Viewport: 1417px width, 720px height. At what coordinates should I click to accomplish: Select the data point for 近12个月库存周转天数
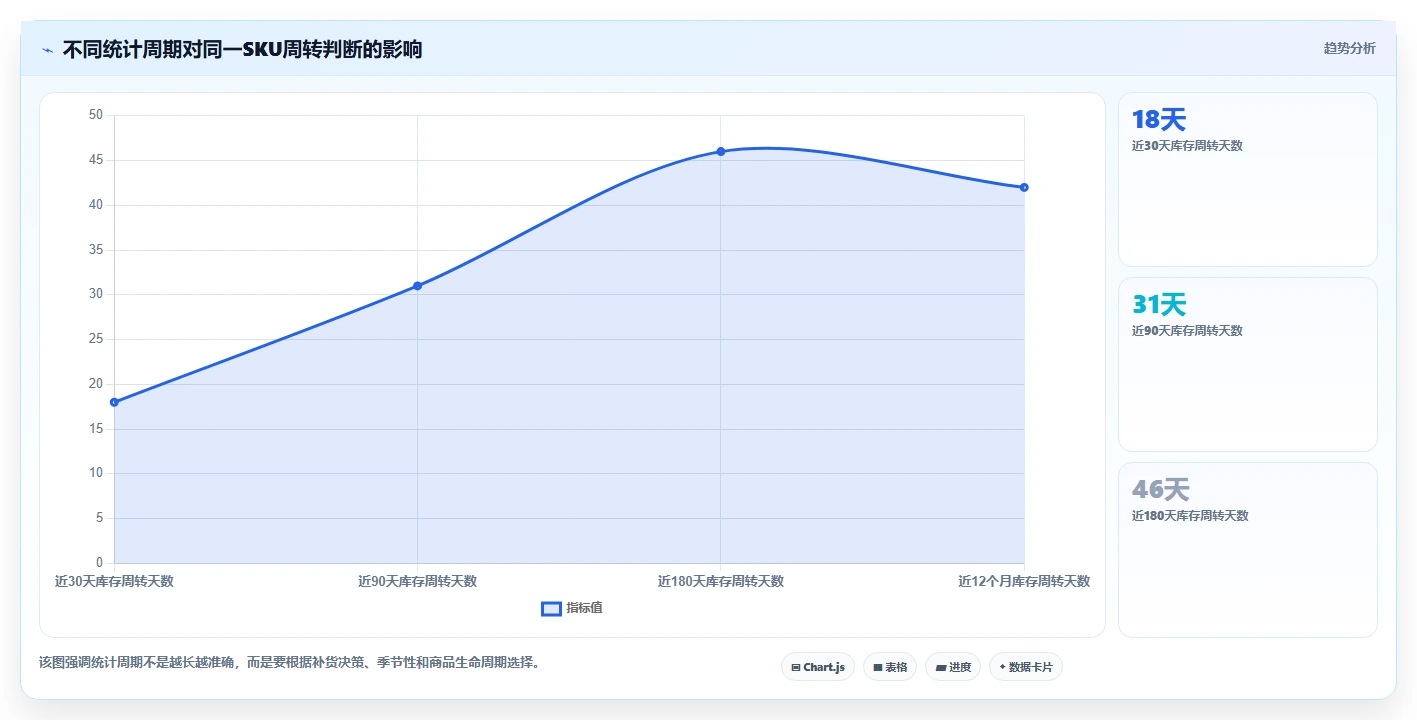coord(1024,187)
